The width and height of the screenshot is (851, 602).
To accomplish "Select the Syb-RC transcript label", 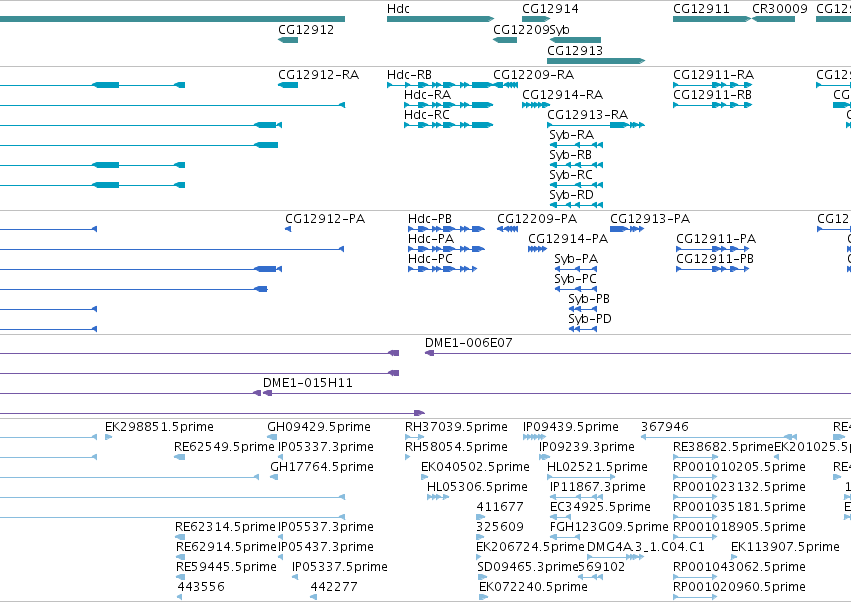I will pyautogui.click(x=570, y=175).
